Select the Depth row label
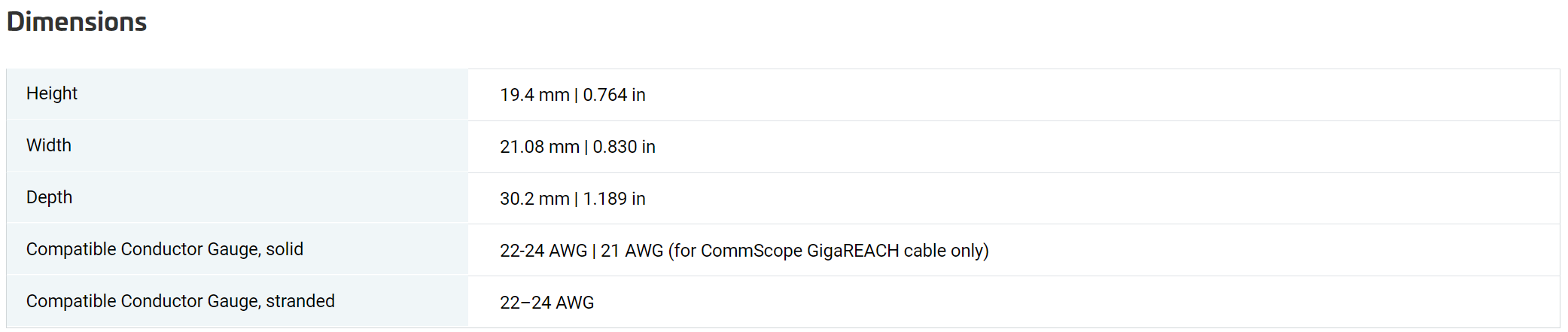Image resolution: width=1568 pixels, height=332 pixels. [x=50, y=197]
